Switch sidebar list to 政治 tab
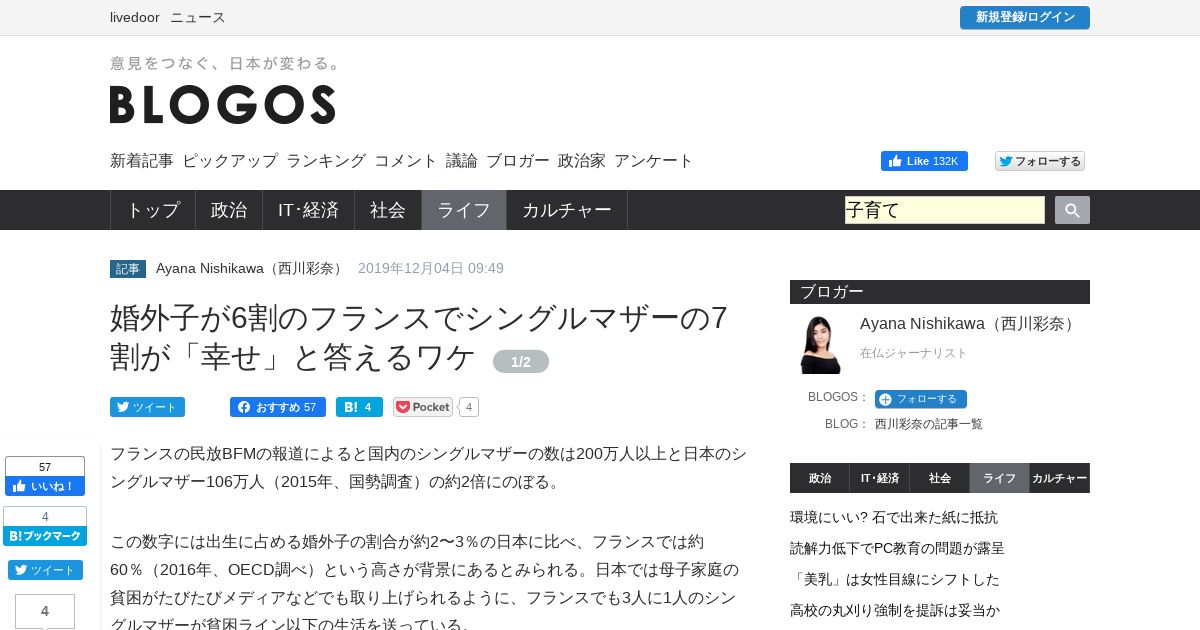This screenshot has height=630, width=1200. point(820,478)
